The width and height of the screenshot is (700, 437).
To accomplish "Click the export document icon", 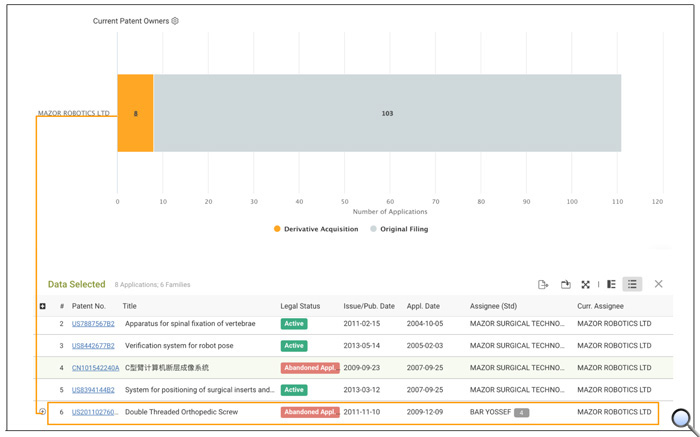I will [x=543, y=284].
